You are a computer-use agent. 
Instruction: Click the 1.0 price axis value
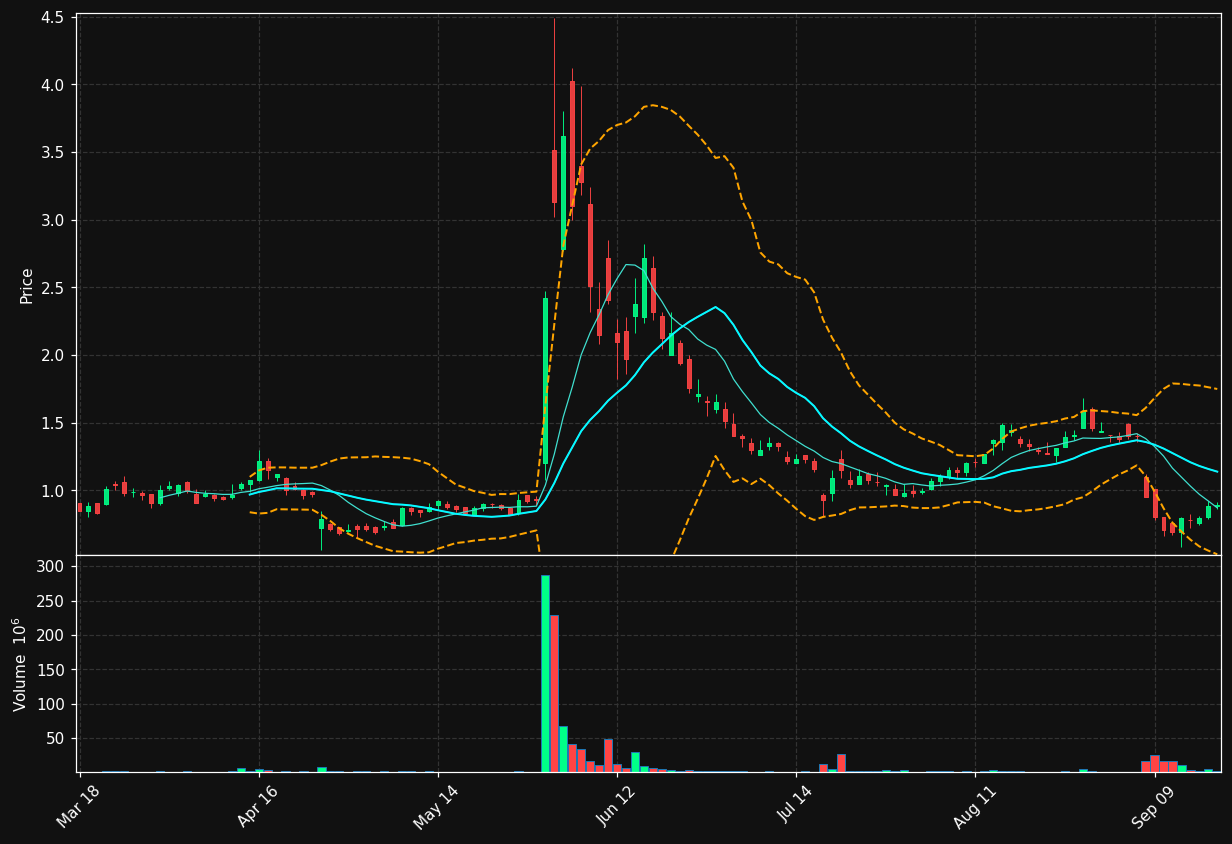[54, 491]
